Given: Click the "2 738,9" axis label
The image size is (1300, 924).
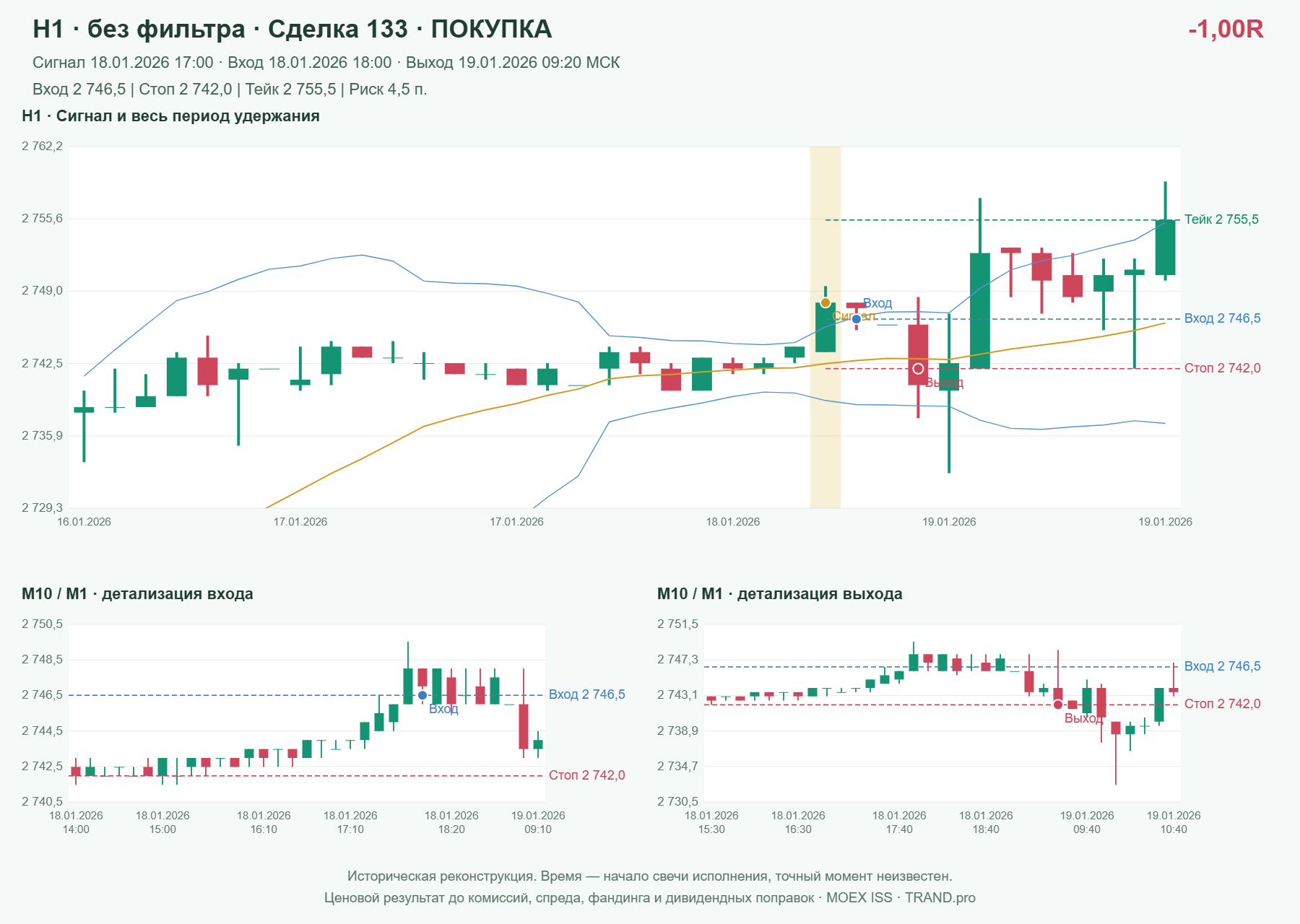Looking at the screenshot, I should pos(678,731).
